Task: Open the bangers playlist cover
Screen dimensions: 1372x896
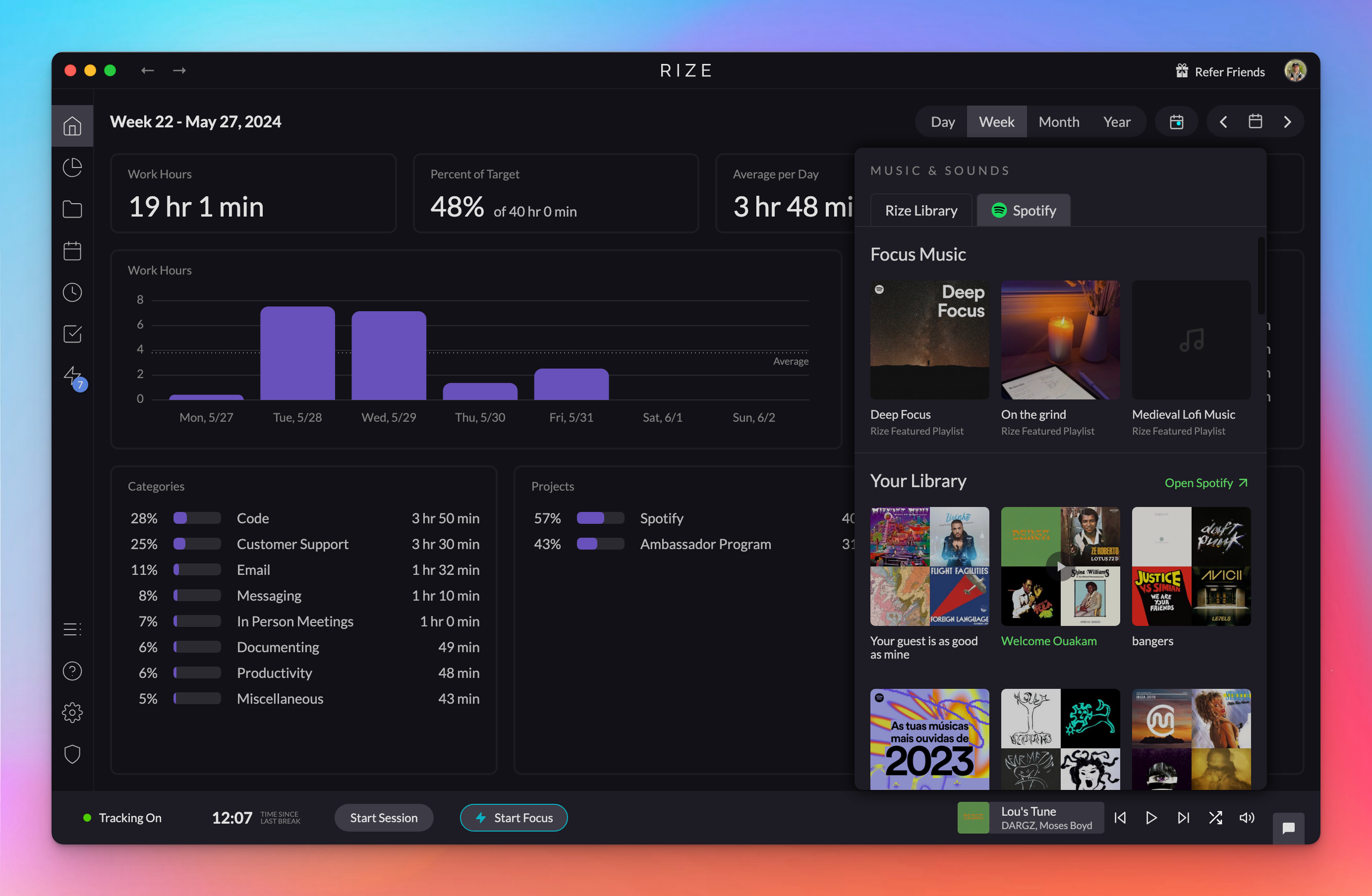Action: pyautogui.click(x=1191, y=566)
